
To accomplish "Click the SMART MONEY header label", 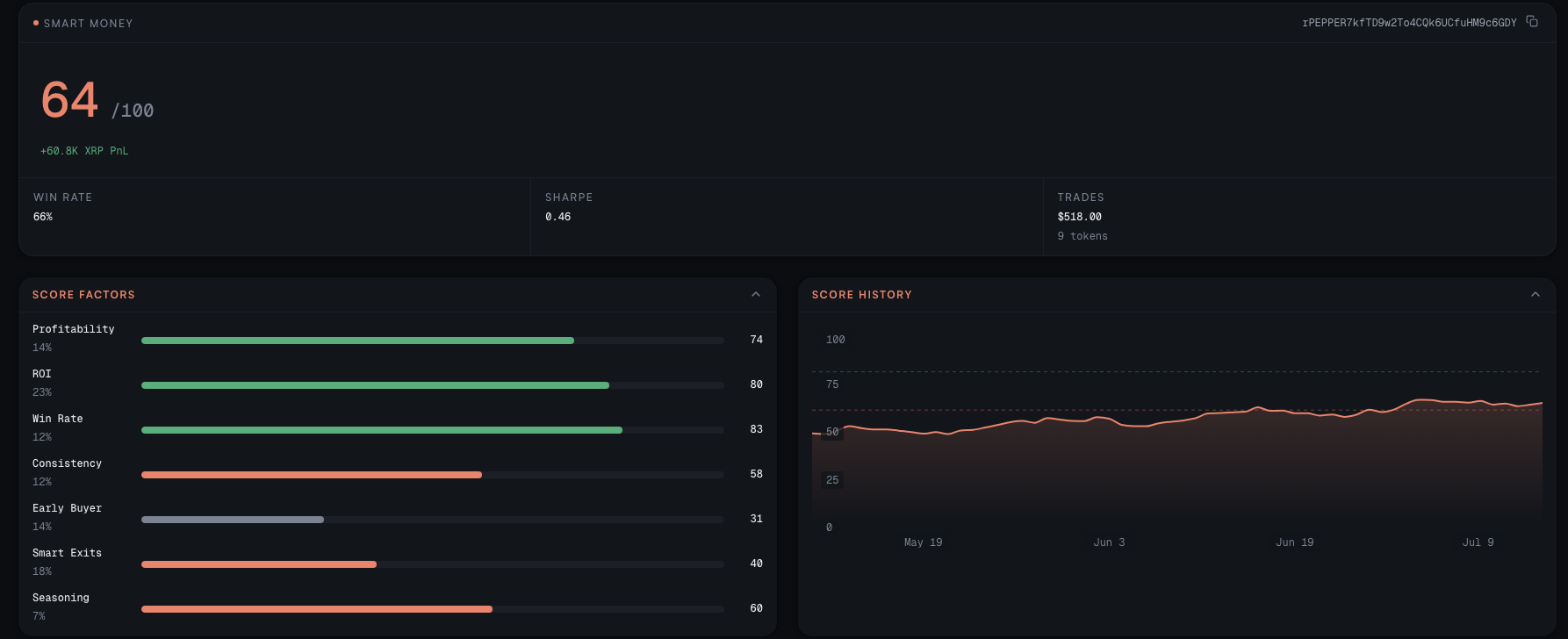I will click(x=89, y=24).
